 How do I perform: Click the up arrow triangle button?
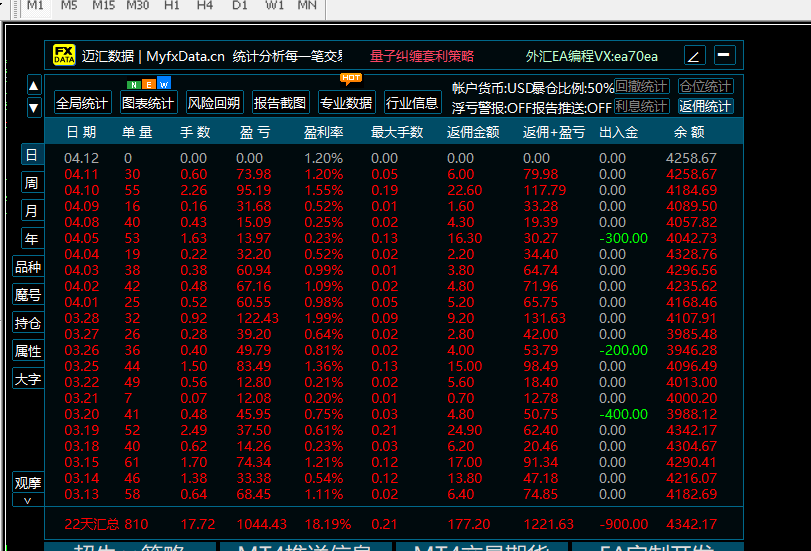[34, 85]
